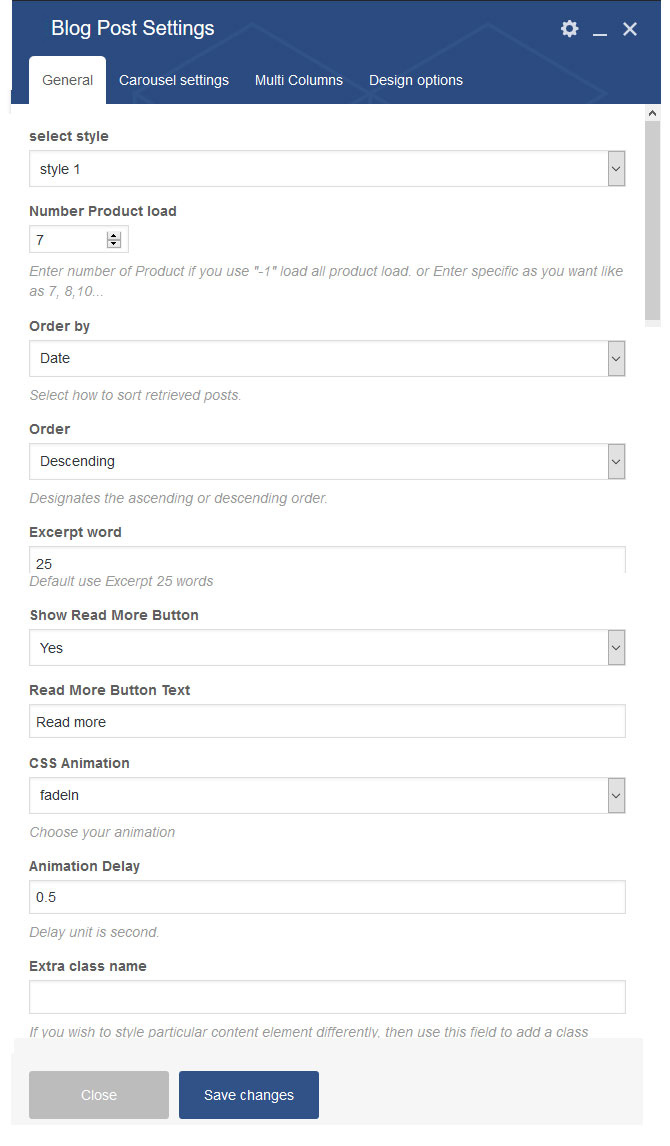Click the Save changes button
Screen dimensions: 670x1146
point(249,1095)
